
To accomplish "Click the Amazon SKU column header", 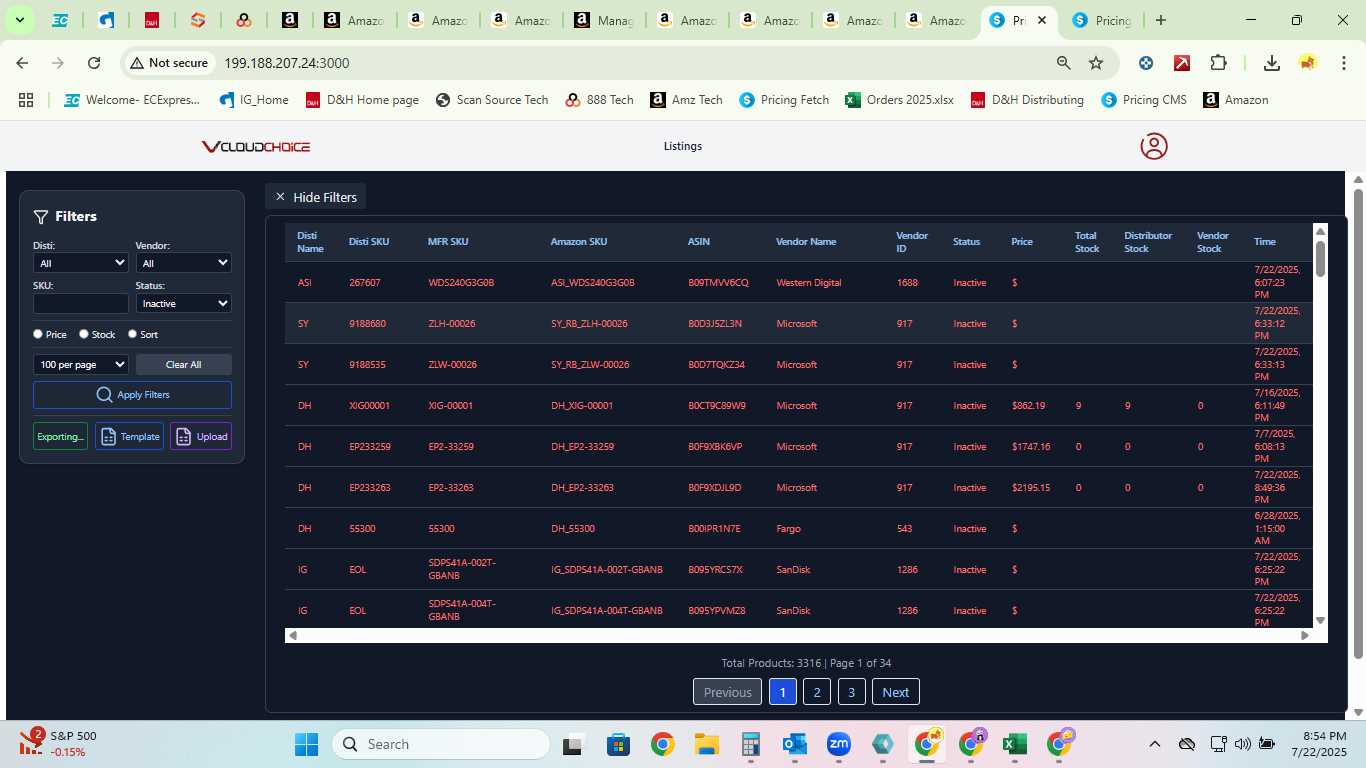I will 579,241.
